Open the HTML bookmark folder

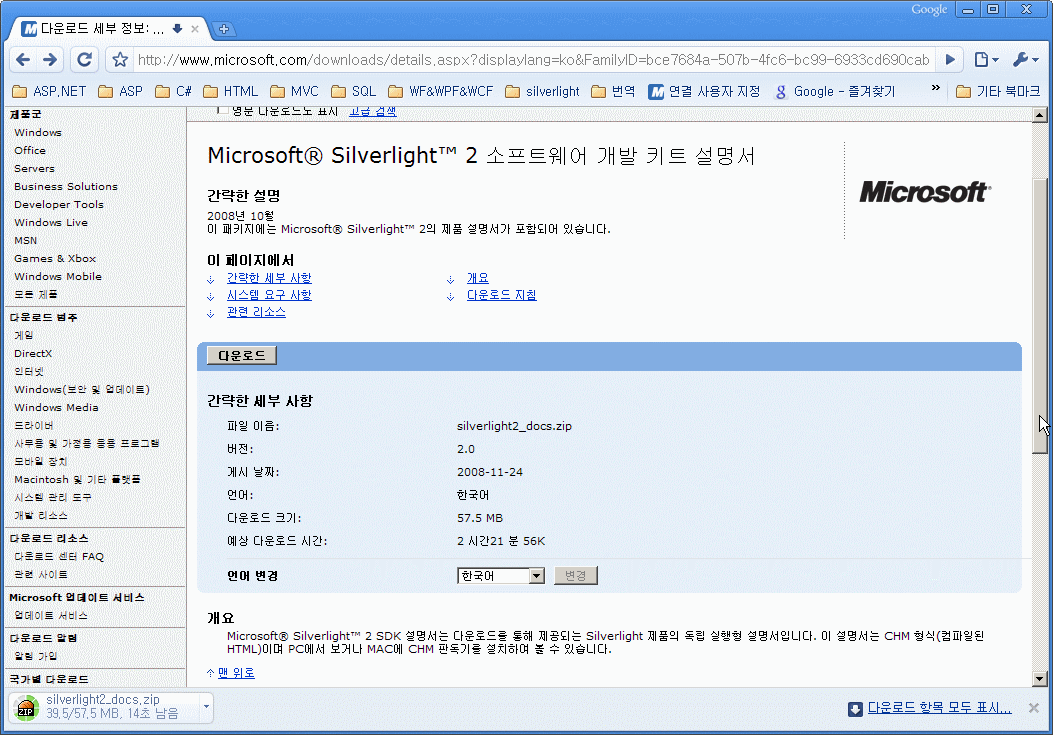230,91
